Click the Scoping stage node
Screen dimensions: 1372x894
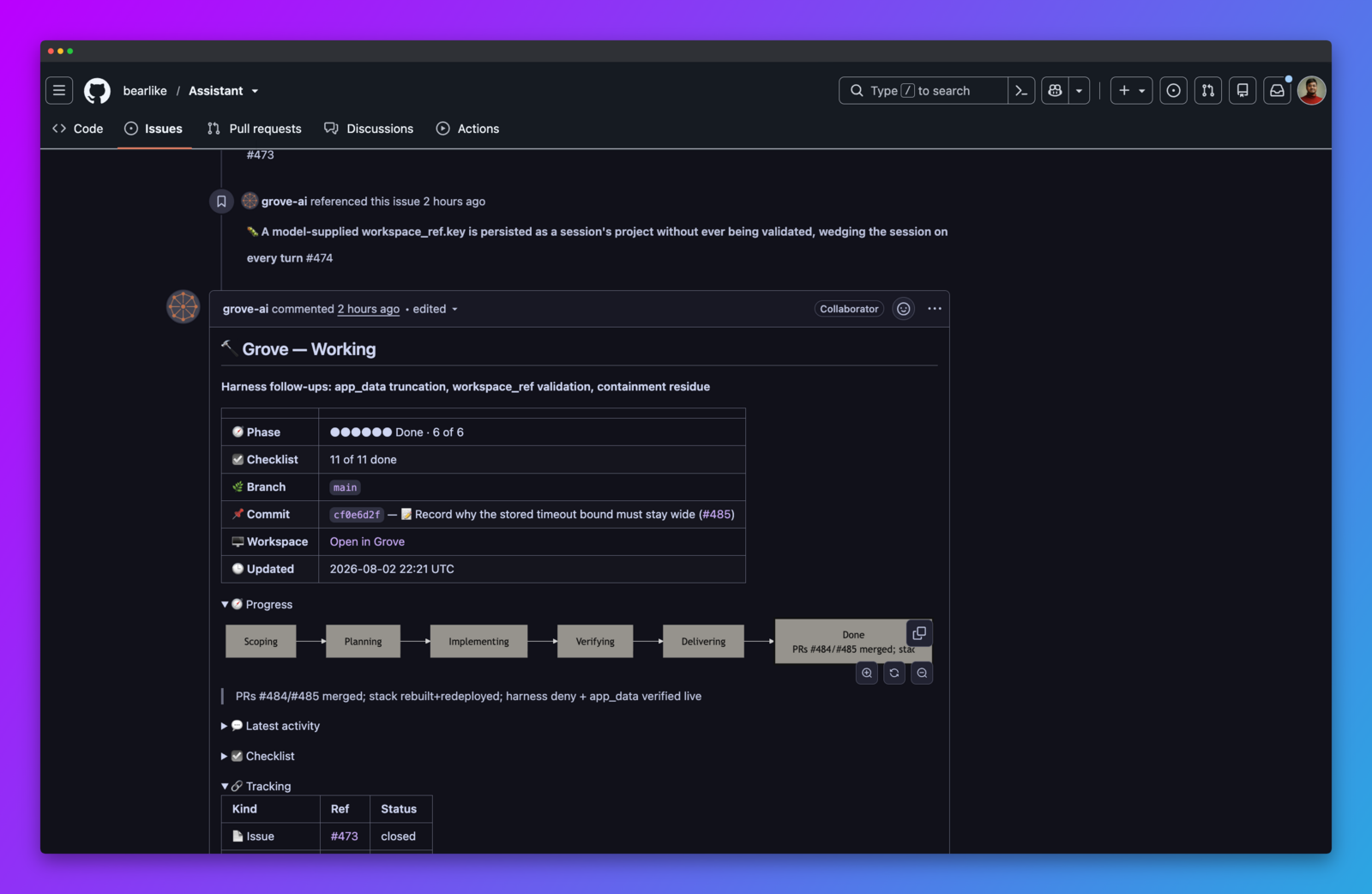[261, 642]
